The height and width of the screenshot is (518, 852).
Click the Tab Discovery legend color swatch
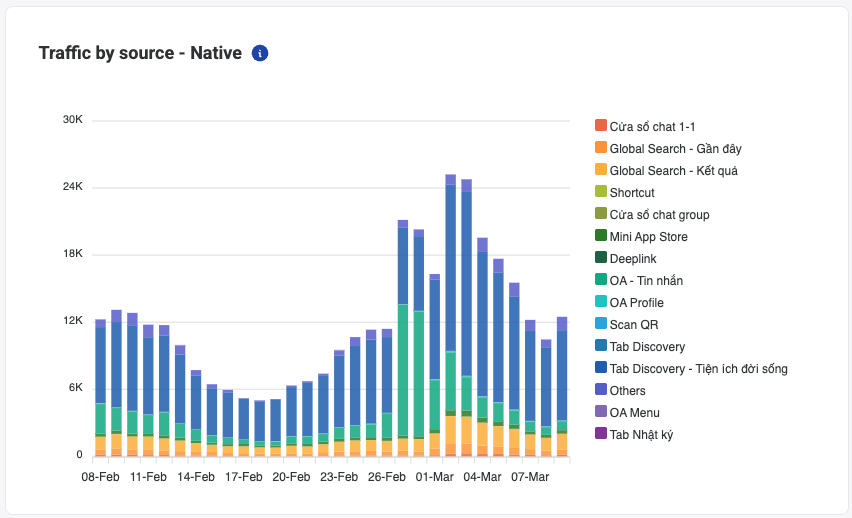(x=600, y=346)
